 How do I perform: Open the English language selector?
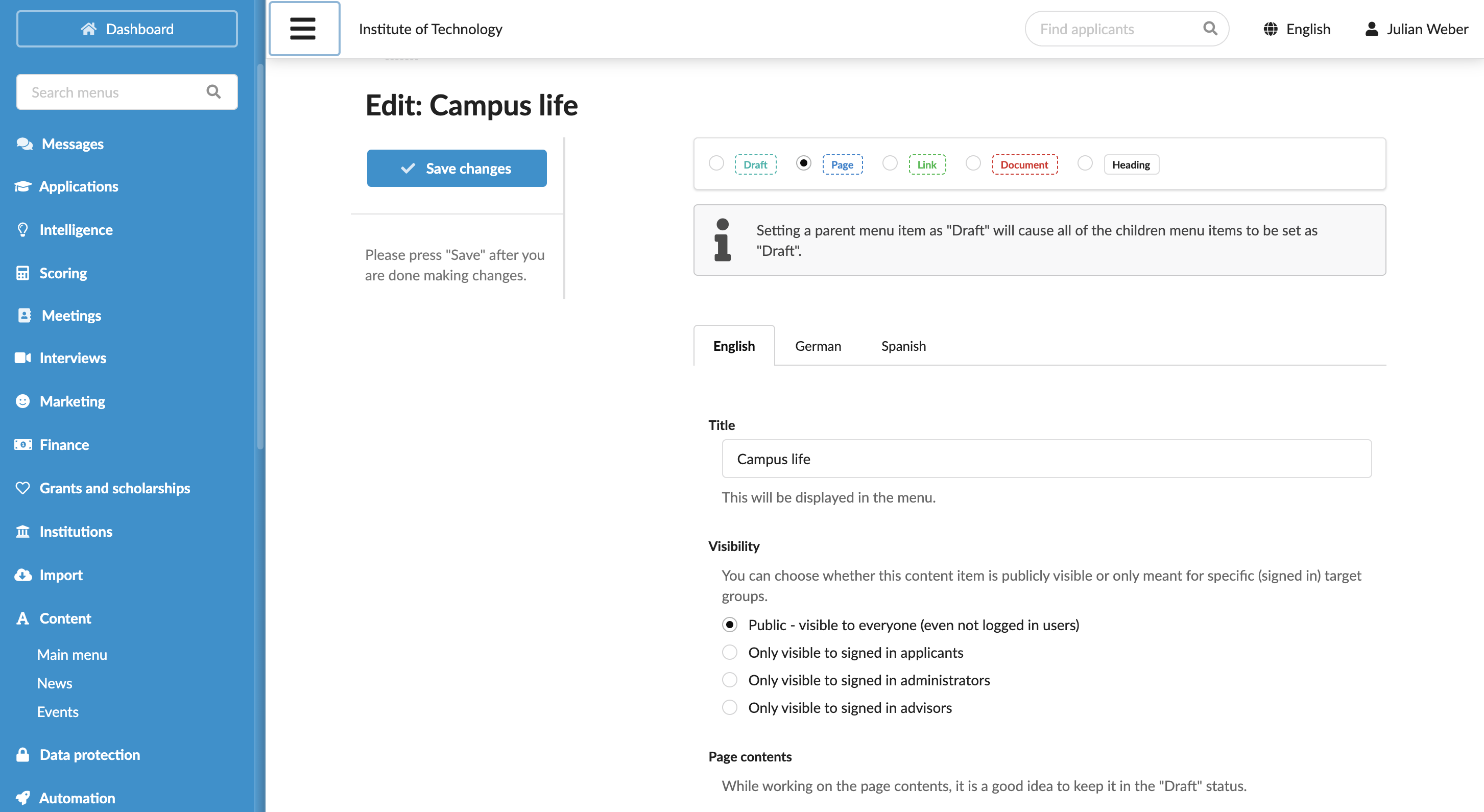pos(1297,29)
